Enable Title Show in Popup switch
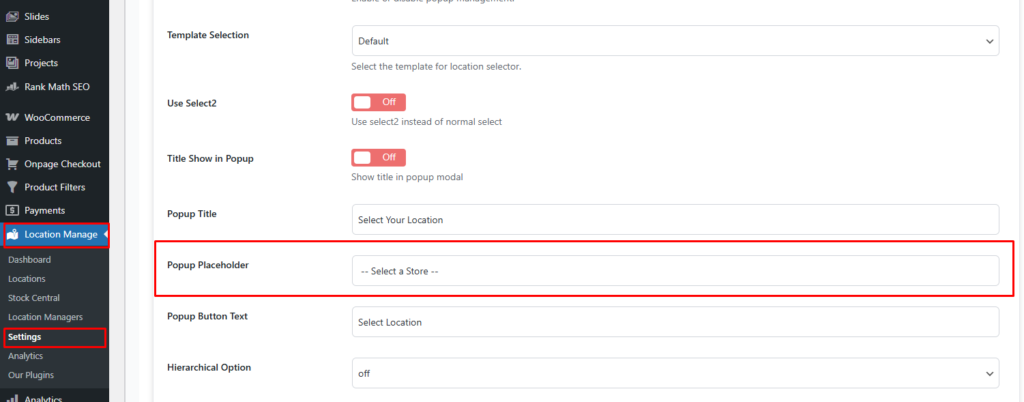Viewport: 1024px width, 402px height. 378,158
